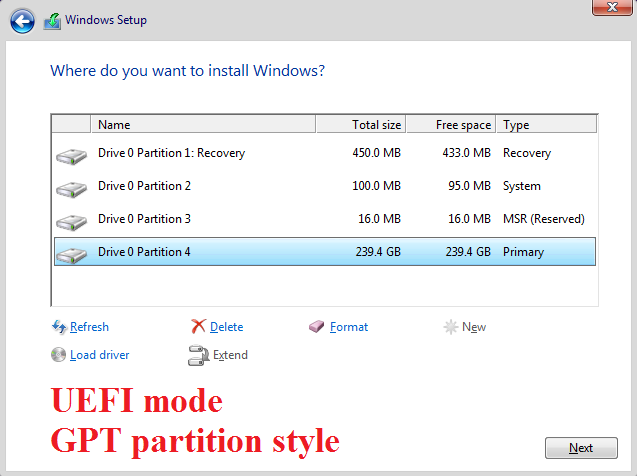Click the Extend partition icon
Screen dimensions: 637x476
[x=198, y=355]
